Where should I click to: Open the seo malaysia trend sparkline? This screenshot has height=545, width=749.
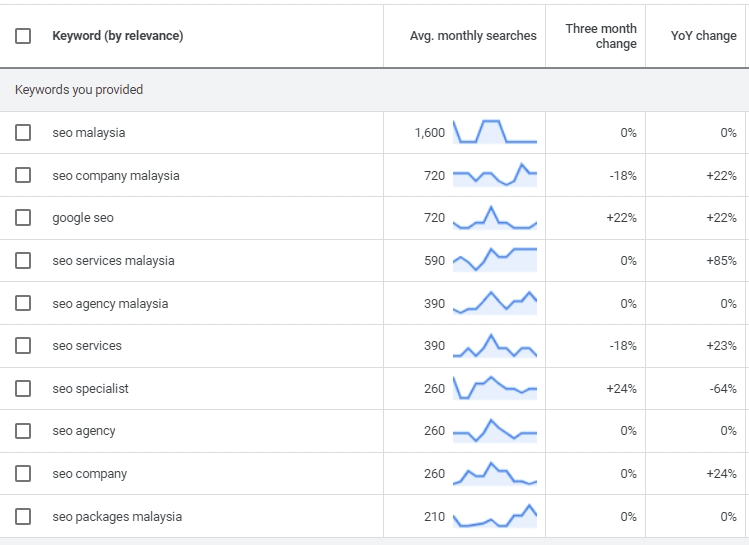tap(495, 132)
